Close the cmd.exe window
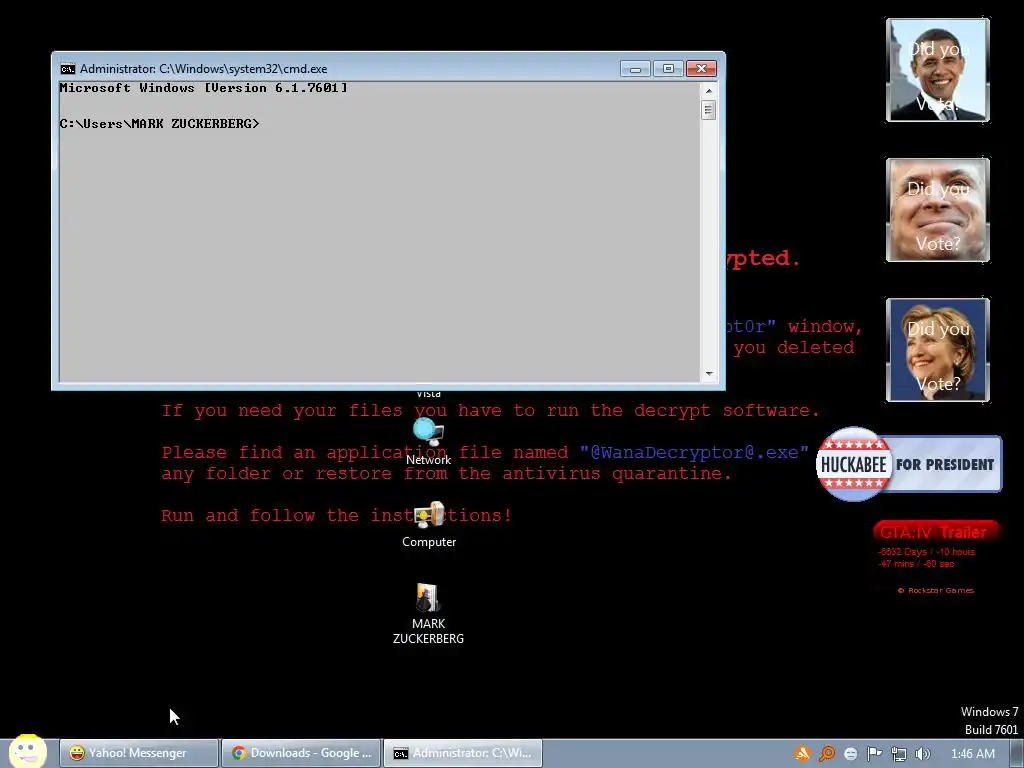Viewport: 1024px width, 768px height. coord(701,69)
